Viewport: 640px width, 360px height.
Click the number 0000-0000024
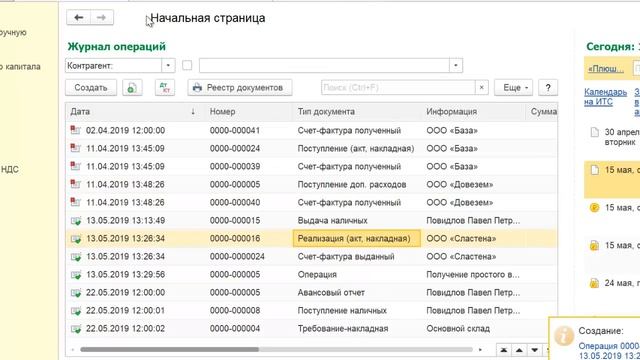[237, 256]
